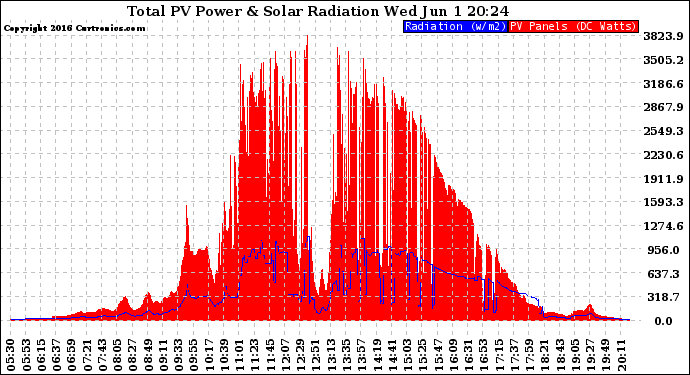
Task: Select the y-axis value 1274.6
Action: click(x=663, y=226)
